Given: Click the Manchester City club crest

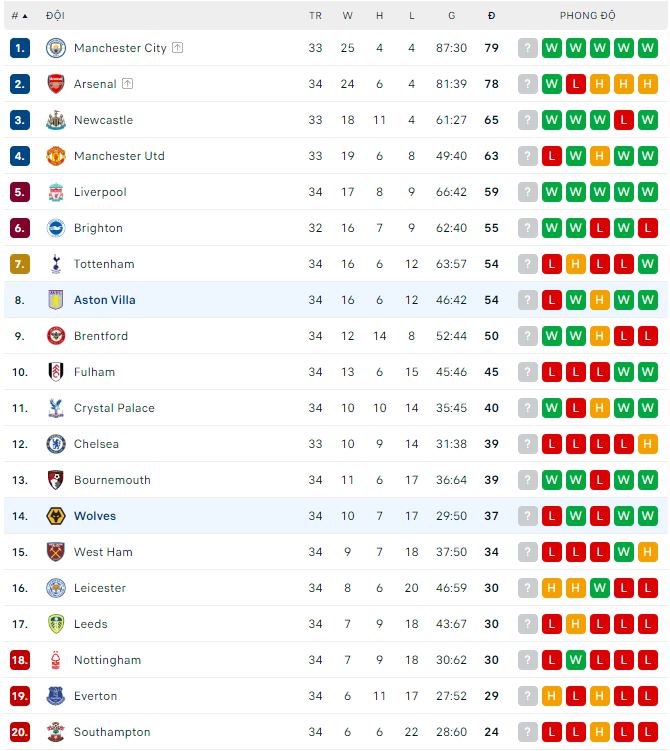Looking at the screenshot, I should (56, 48).
